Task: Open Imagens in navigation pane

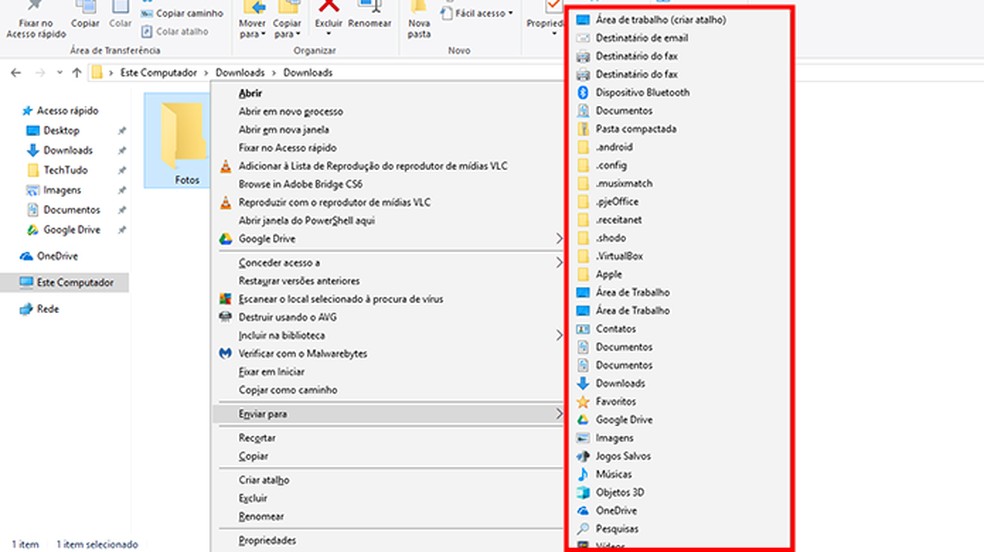Action: click(54, 190)
